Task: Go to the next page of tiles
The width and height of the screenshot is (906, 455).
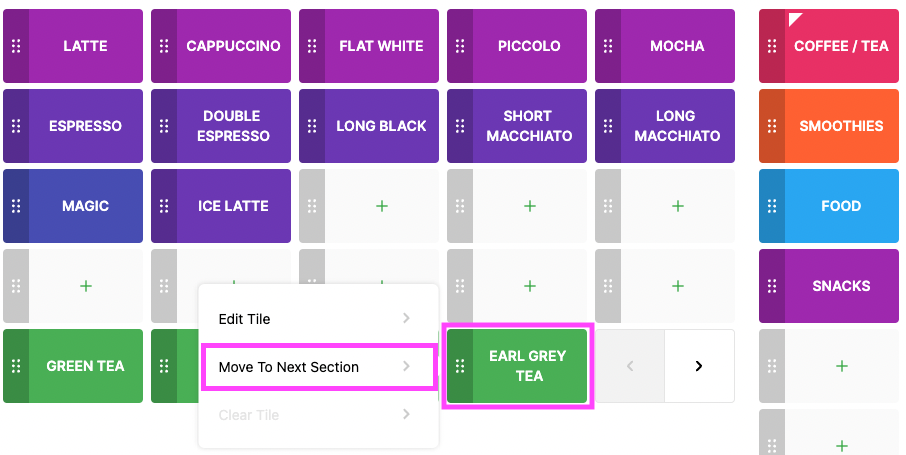Action: pos(699,366)
